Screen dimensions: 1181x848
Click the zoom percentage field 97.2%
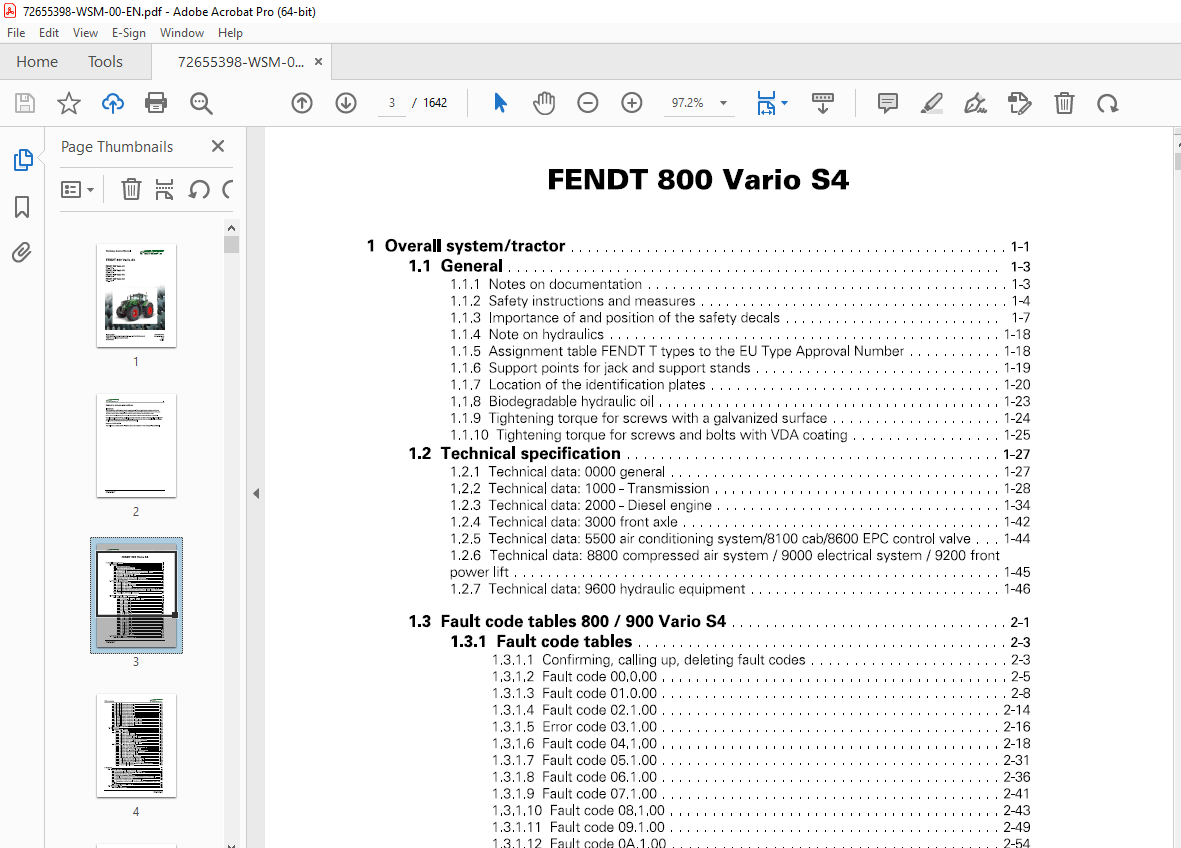click(688, 103)
